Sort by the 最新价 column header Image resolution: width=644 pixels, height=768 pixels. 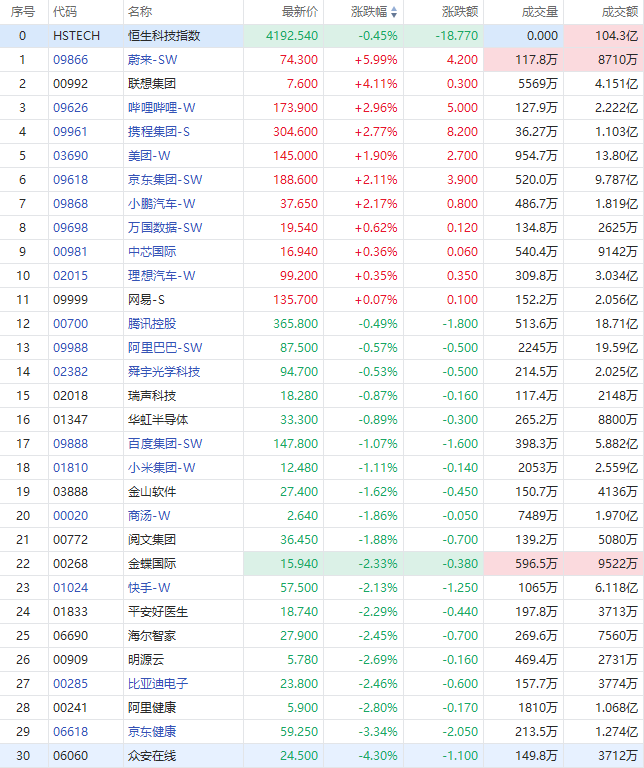pyautogui.click(x=300, y=12)
